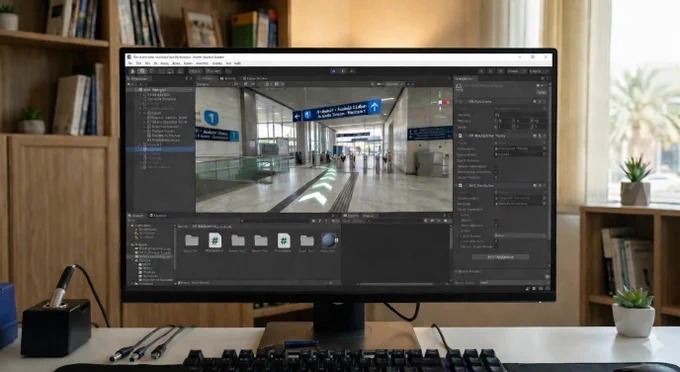
Task: Open the Transform component options menu icon
Action: [x=544, y=101]
